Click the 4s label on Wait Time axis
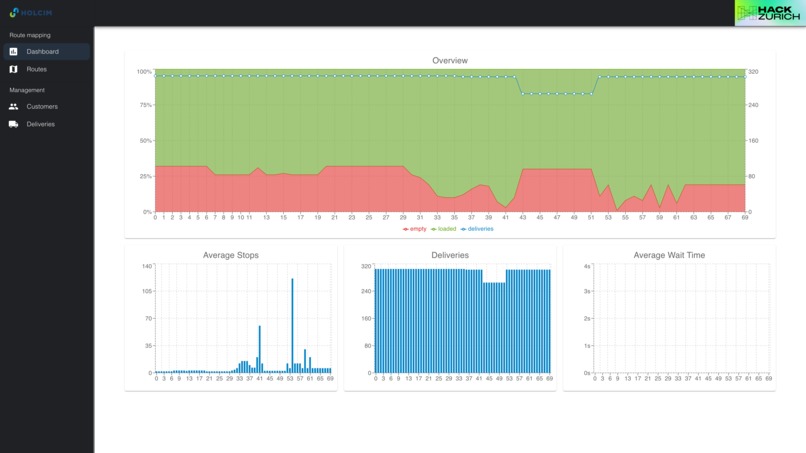This screenshot has height=453, width=806. click(587, 266)
